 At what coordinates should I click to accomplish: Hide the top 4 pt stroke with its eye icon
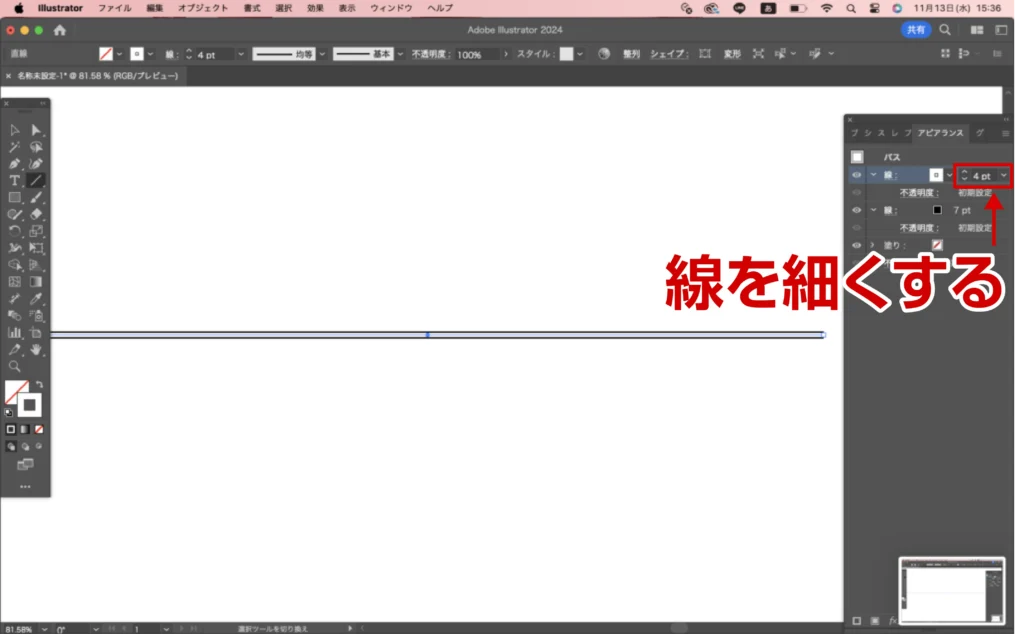coord(857,175)
